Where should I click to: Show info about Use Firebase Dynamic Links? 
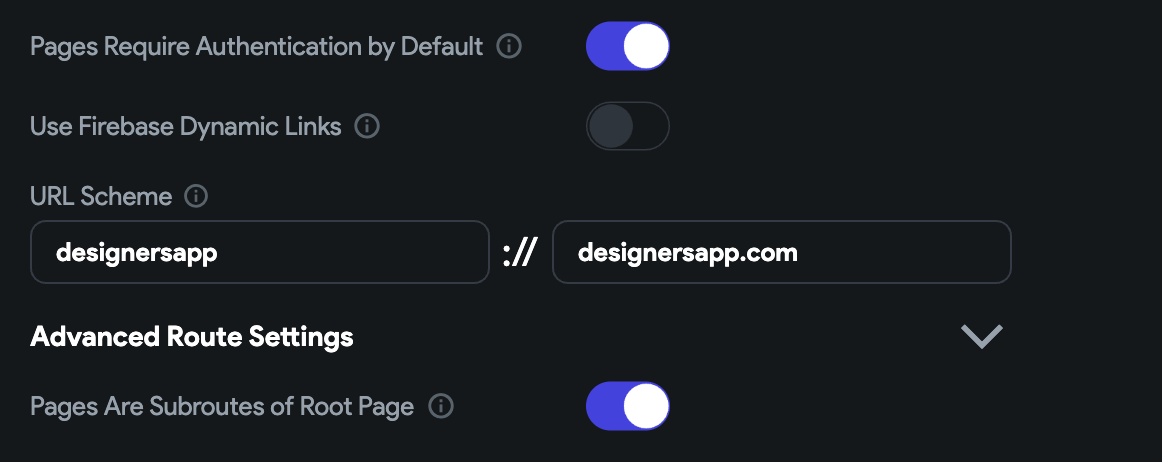(367, 126)
